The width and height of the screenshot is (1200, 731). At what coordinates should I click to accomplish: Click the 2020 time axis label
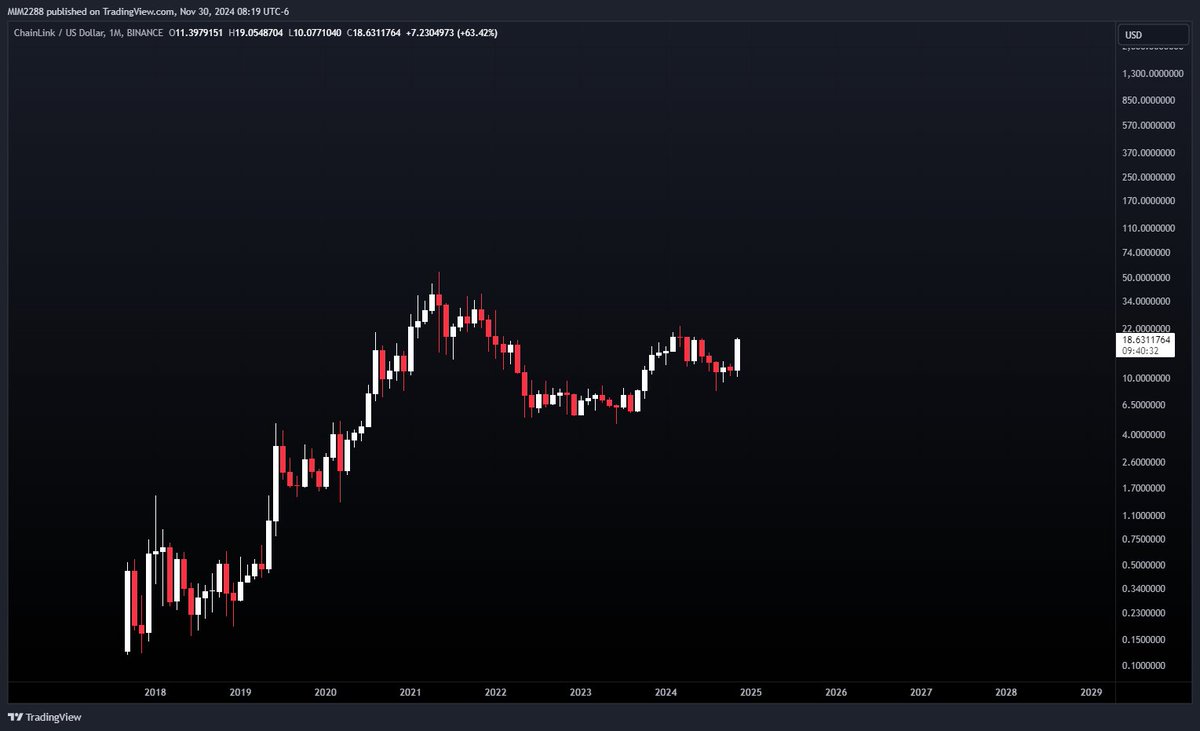(x=325, y=692)
